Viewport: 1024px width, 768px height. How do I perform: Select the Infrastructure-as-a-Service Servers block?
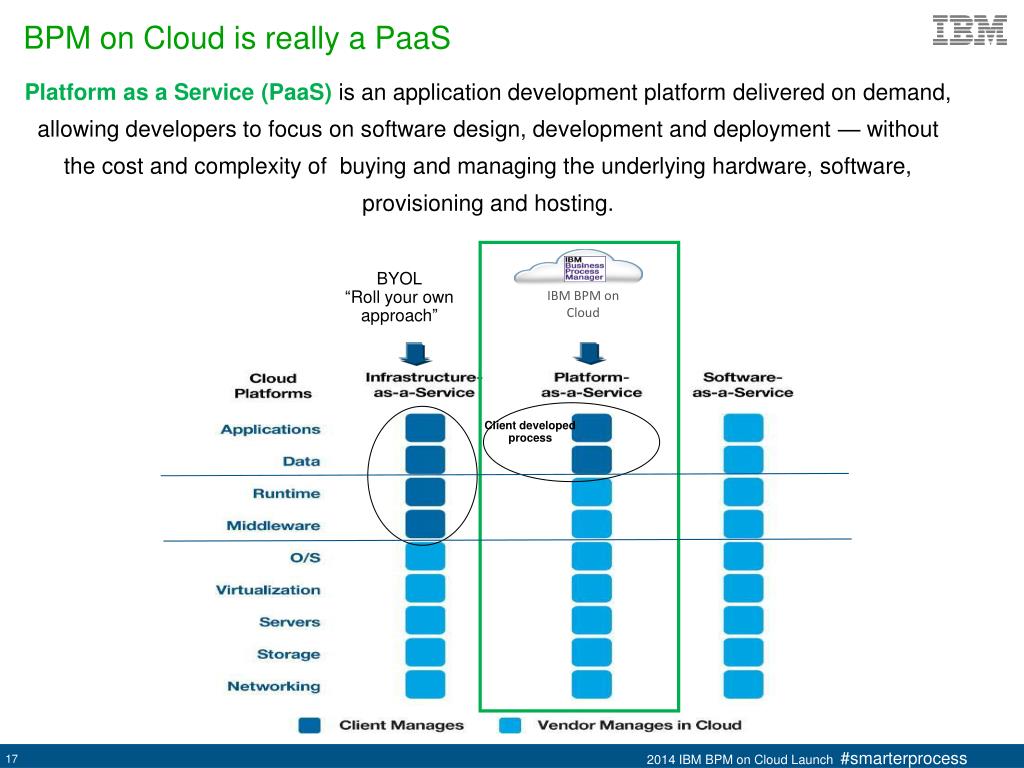425,620
